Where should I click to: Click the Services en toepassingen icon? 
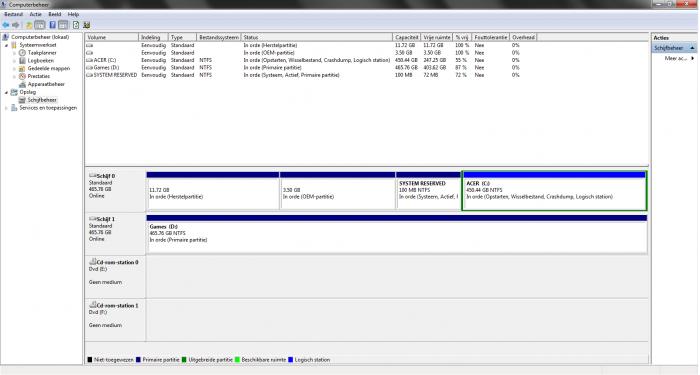[x=14, y=108]
